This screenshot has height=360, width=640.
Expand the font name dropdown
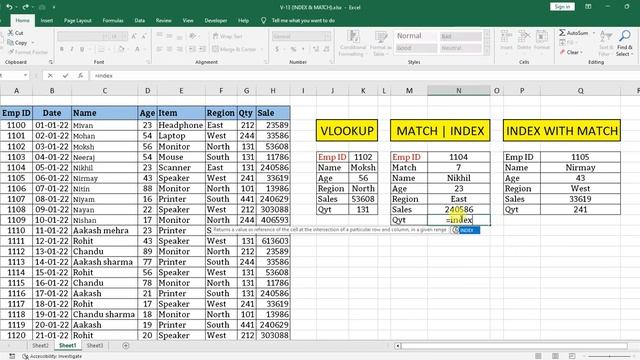coord(105,36)
